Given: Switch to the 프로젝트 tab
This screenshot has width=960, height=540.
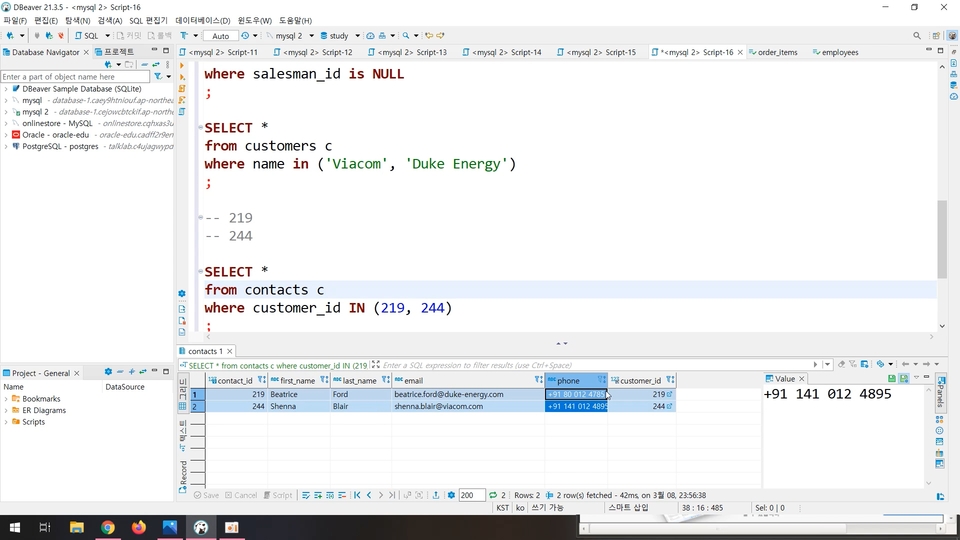Looking at the screenshot, I should [x=114, y=52].
